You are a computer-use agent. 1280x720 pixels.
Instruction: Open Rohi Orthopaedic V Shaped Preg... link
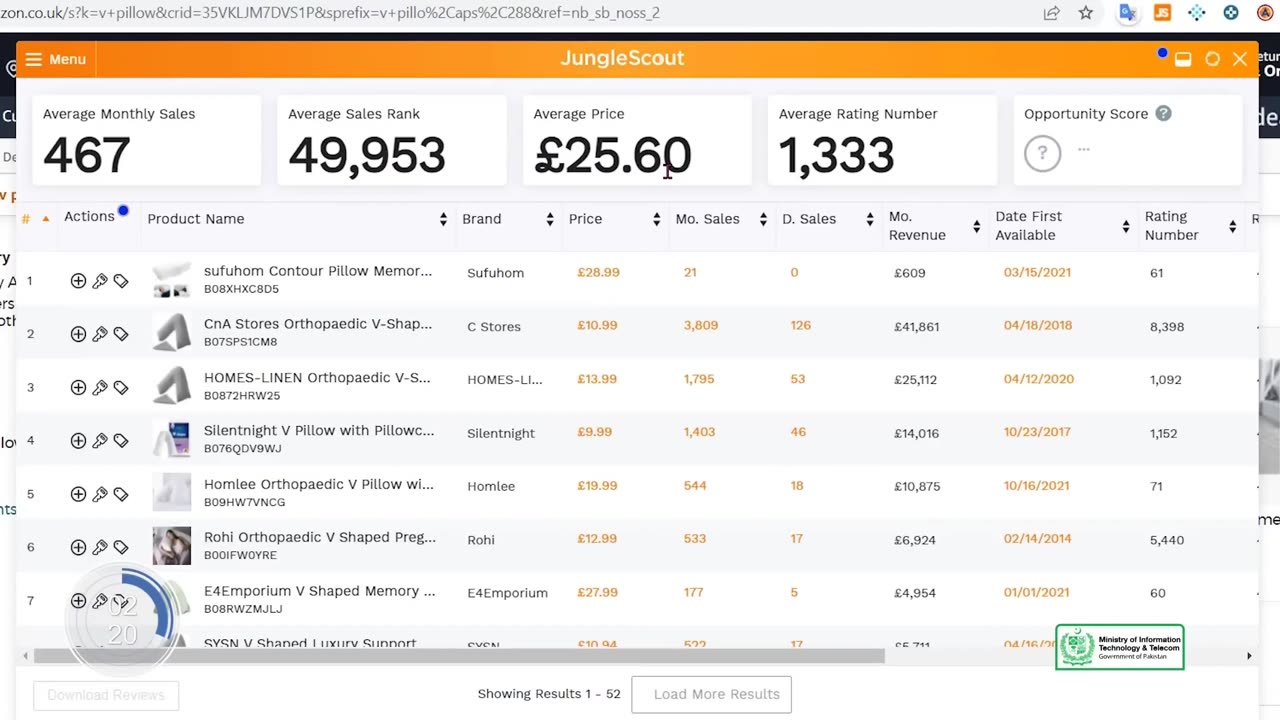tap(320, 537)
